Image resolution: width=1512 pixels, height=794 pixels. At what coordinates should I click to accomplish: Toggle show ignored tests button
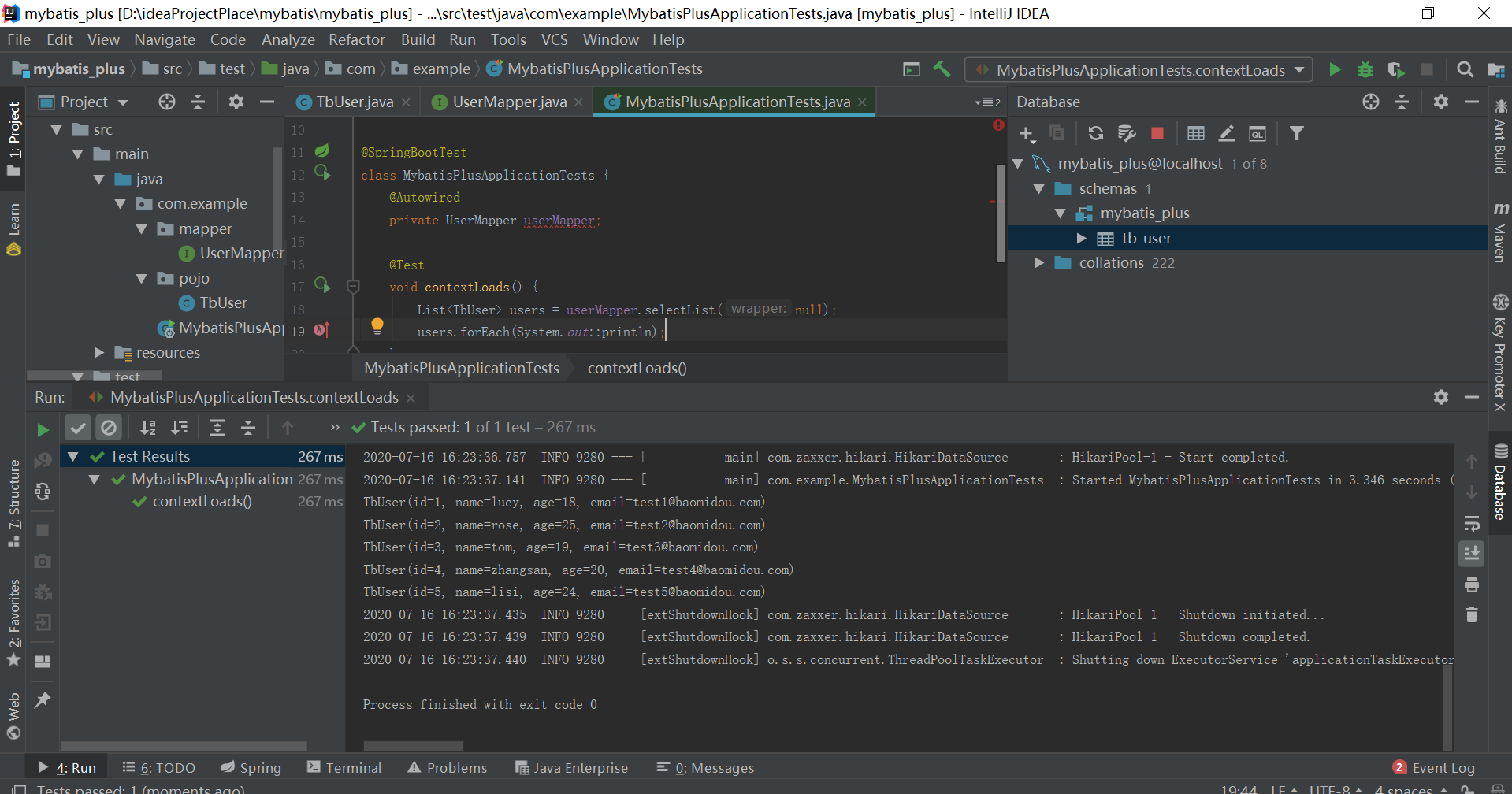109,428
